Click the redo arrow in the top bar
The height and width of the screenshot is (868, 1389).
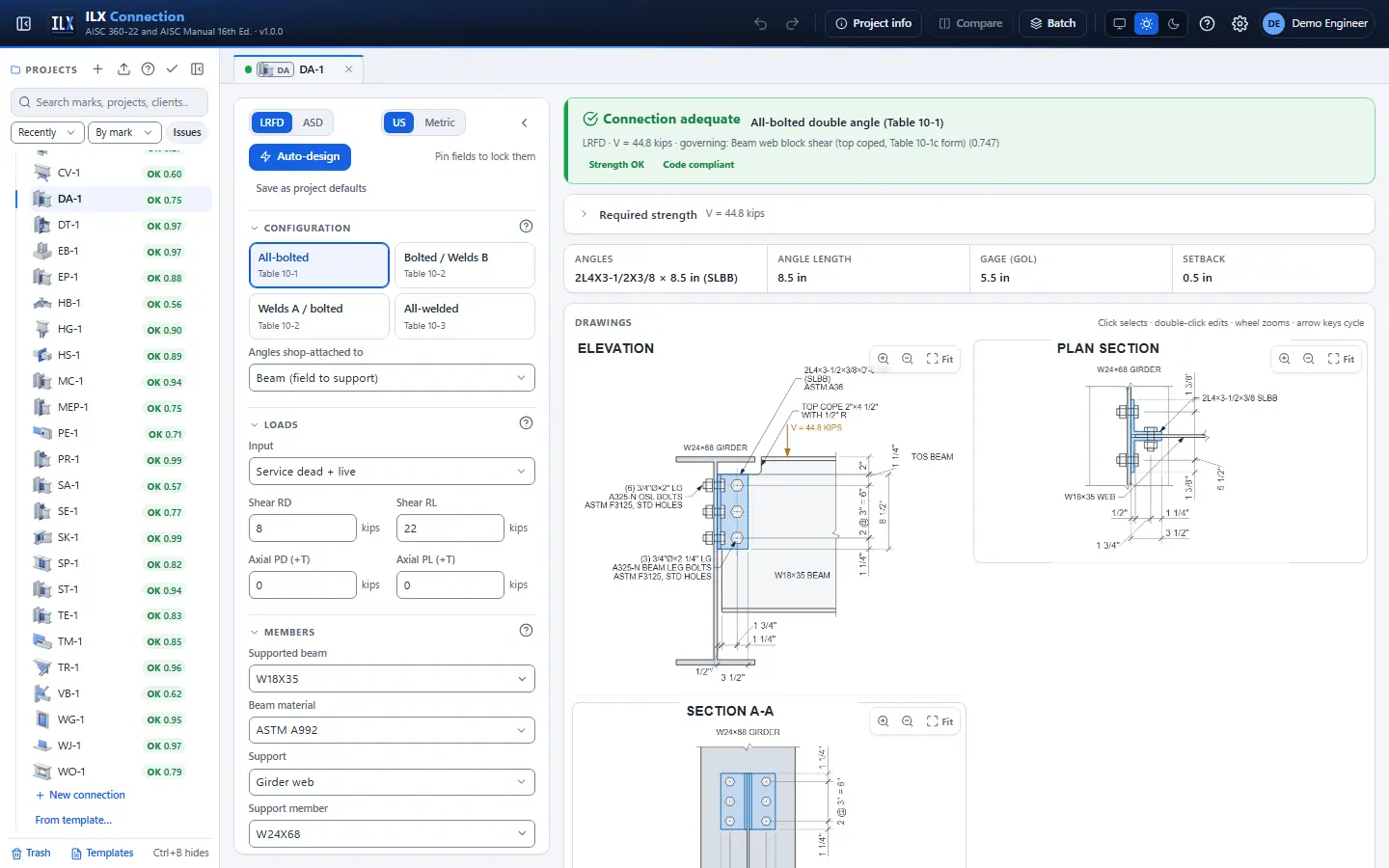click(x=793, y=23)
